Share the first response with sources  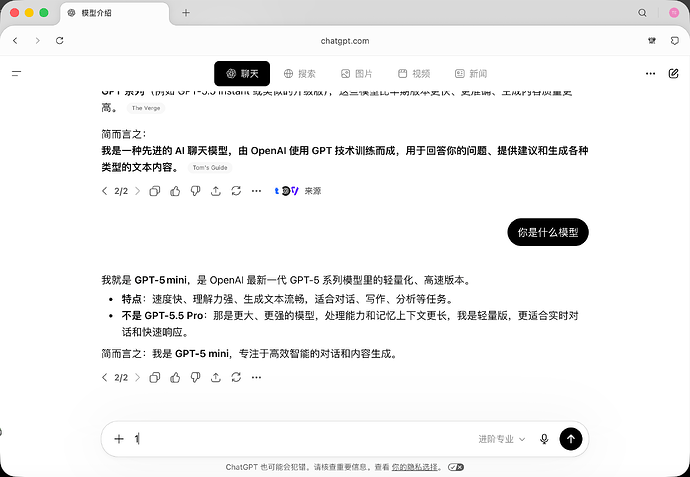pos(216,191)
